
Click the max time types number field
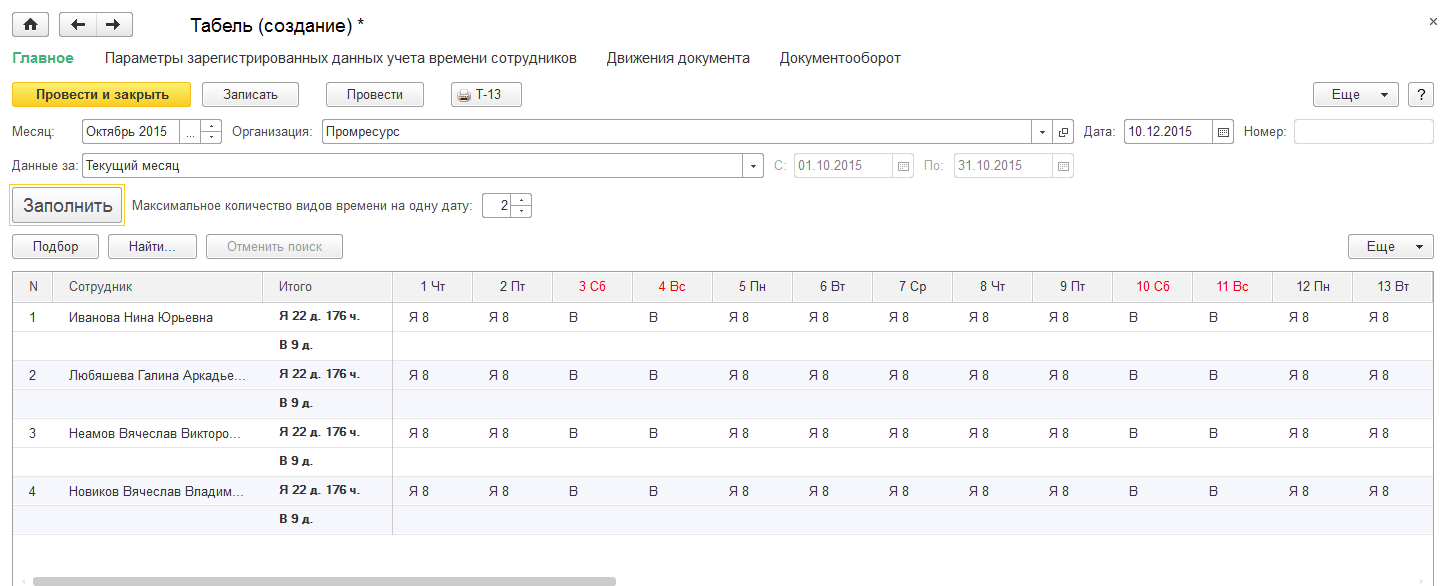[497, 206]
